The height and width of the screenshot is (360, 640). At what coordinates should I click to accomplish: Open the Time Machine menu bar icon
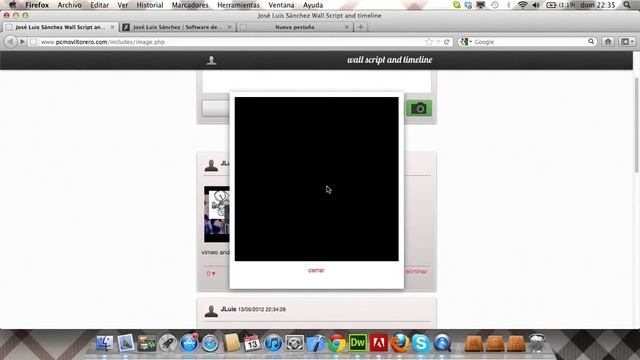(x=495, y=5)
